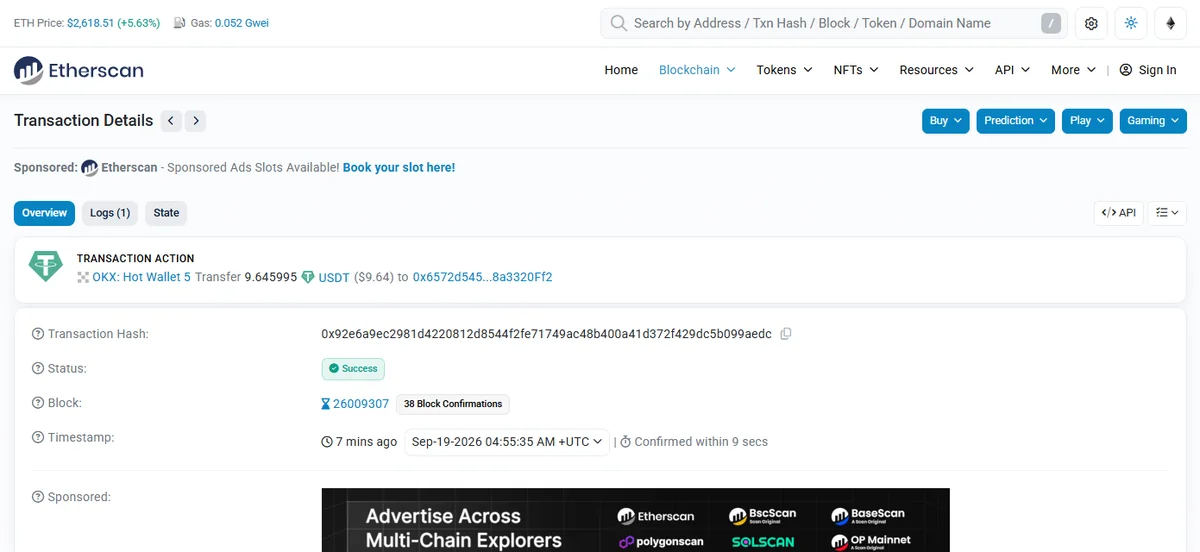Open the Prediction dropdown
Viewport: 1200px width, 552px height.
[1015, 121]
